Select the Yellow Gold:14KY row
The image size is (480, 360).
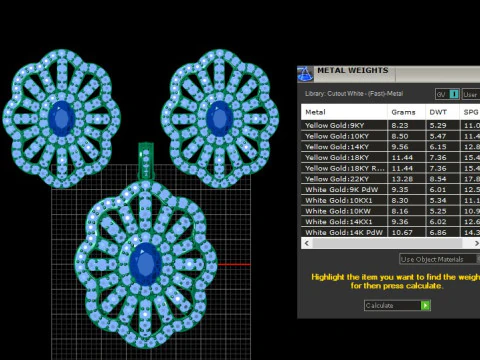390,147
